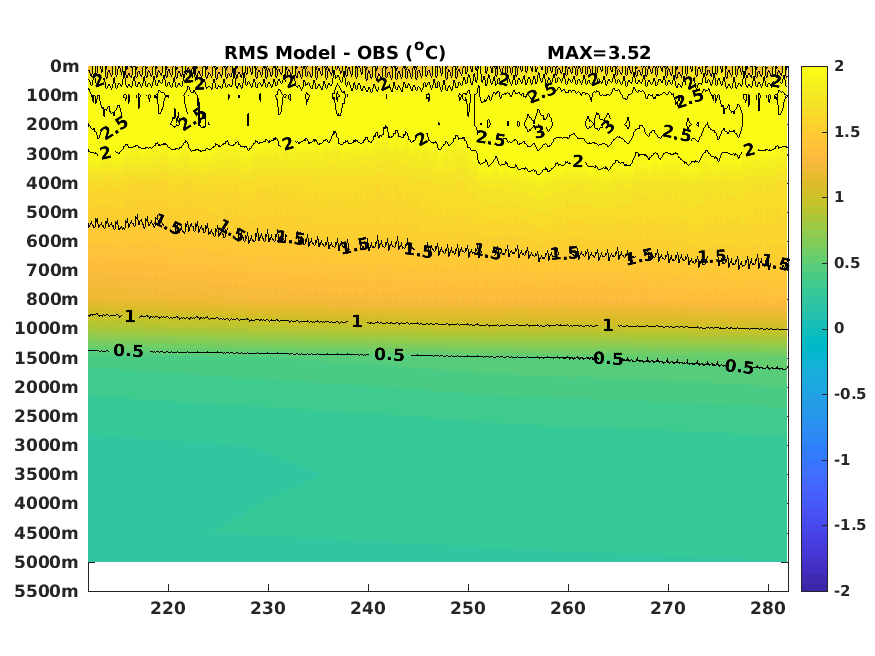Click the '200m' depth axis label

click(x=52, y=124)
